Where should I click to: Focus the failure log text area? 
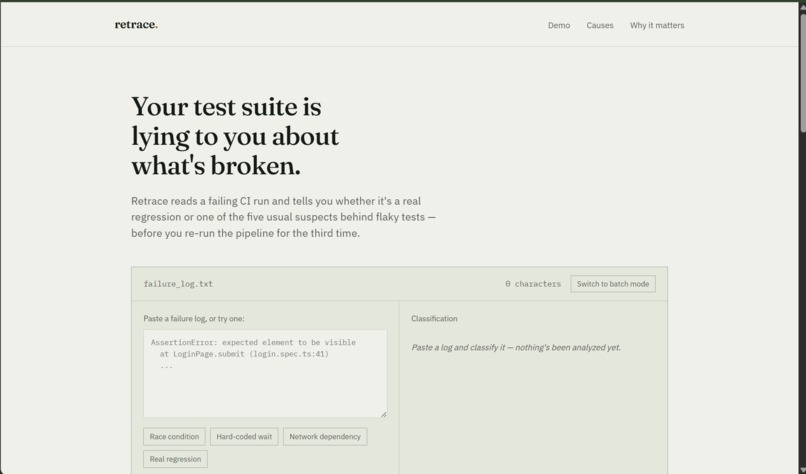click(x=265, y=374)
